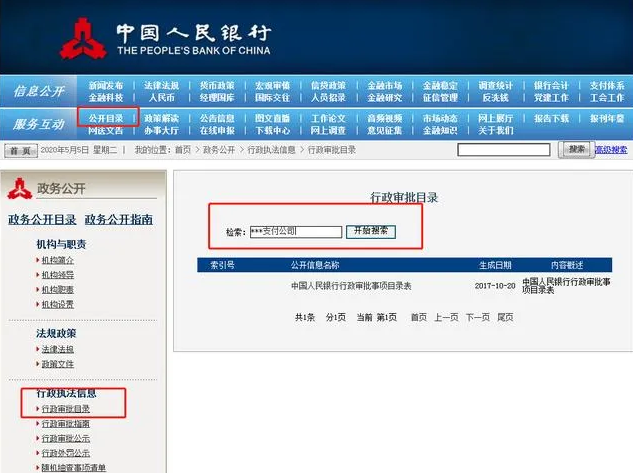This screenshot has height=473, width=633.
Task: Open 机构简介 sidebar link
Action: coord(57,260)
